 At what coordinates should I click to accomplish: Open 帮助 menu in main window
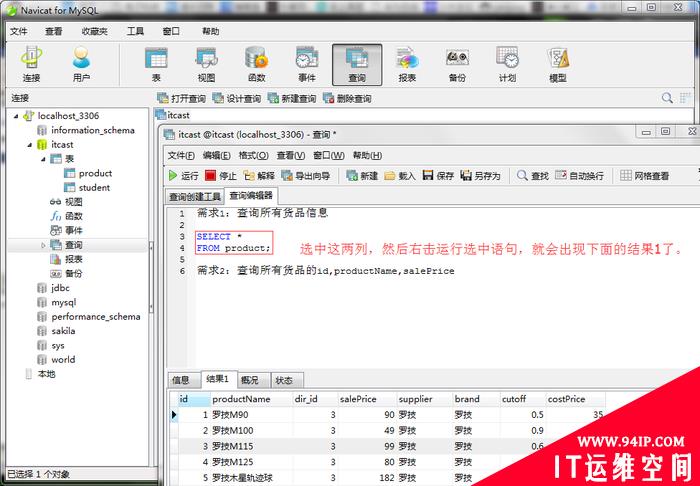(x=211, y=31)
